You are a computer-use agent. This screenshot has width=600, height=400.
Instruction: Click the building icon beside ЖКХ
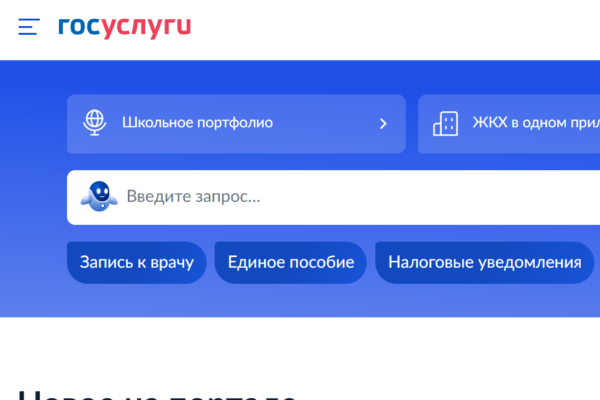[x=445, y=123]
